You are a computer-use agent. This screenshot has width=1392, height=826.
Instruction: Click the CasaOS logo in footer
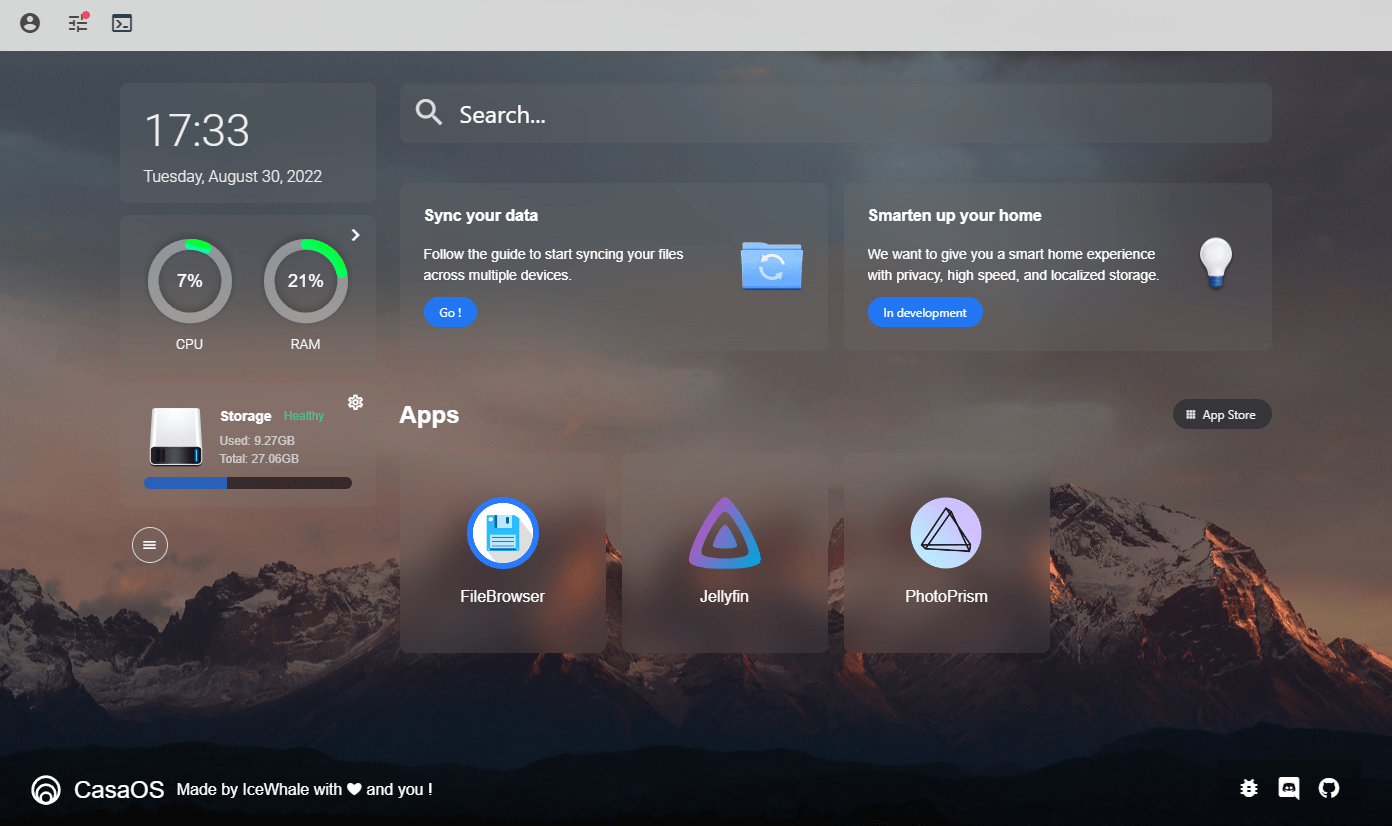click(x=46, y=790)
